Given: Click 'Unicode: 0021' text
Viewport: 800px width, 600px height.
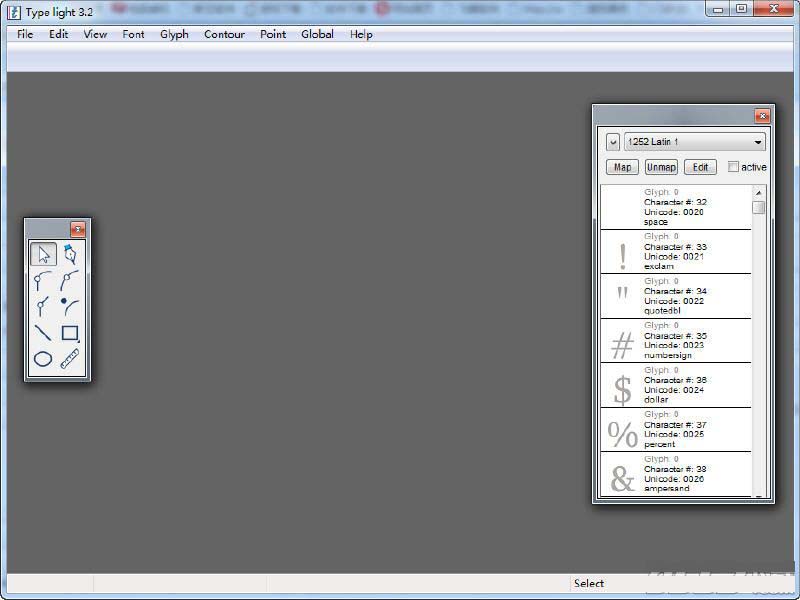Looking at the screenshot, I should click(x=673, y=257).
